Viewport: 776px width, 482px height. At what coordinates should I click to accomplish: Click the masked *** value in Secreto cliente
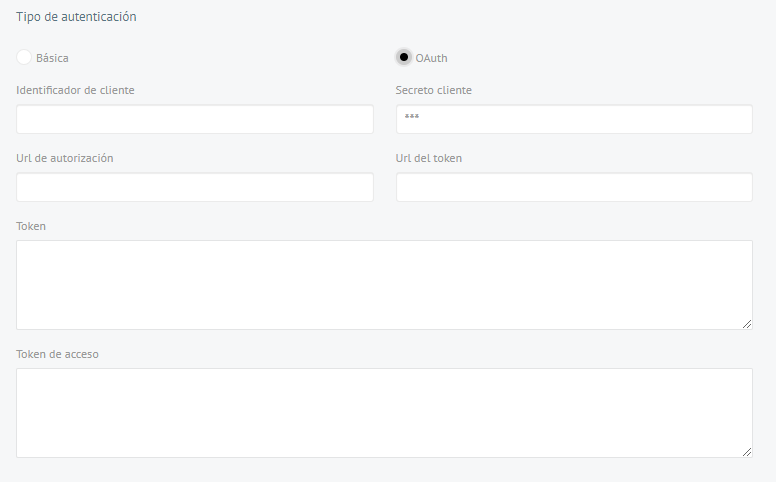(x=412, y=117)
